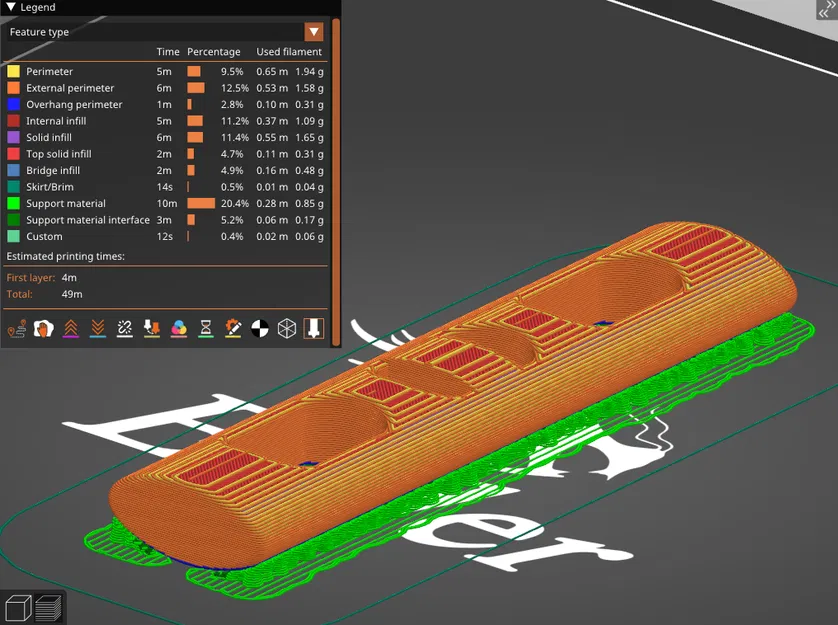Collapse sidebar using top-right chevrons icon
The width and height of the screenshot is (838, 625).
(827, 9)
